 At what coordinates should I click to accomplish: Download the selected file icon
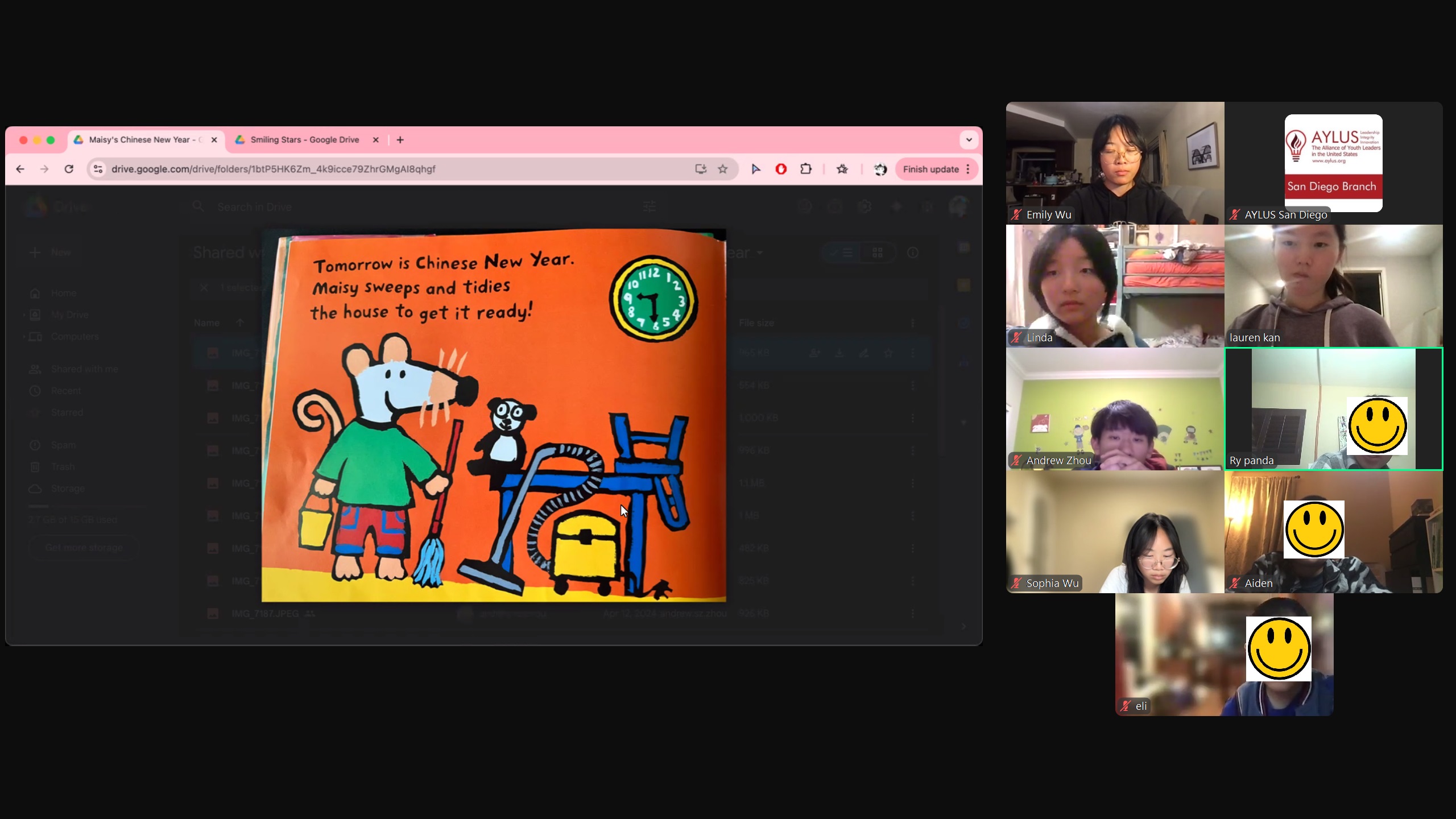coord(839,353)
